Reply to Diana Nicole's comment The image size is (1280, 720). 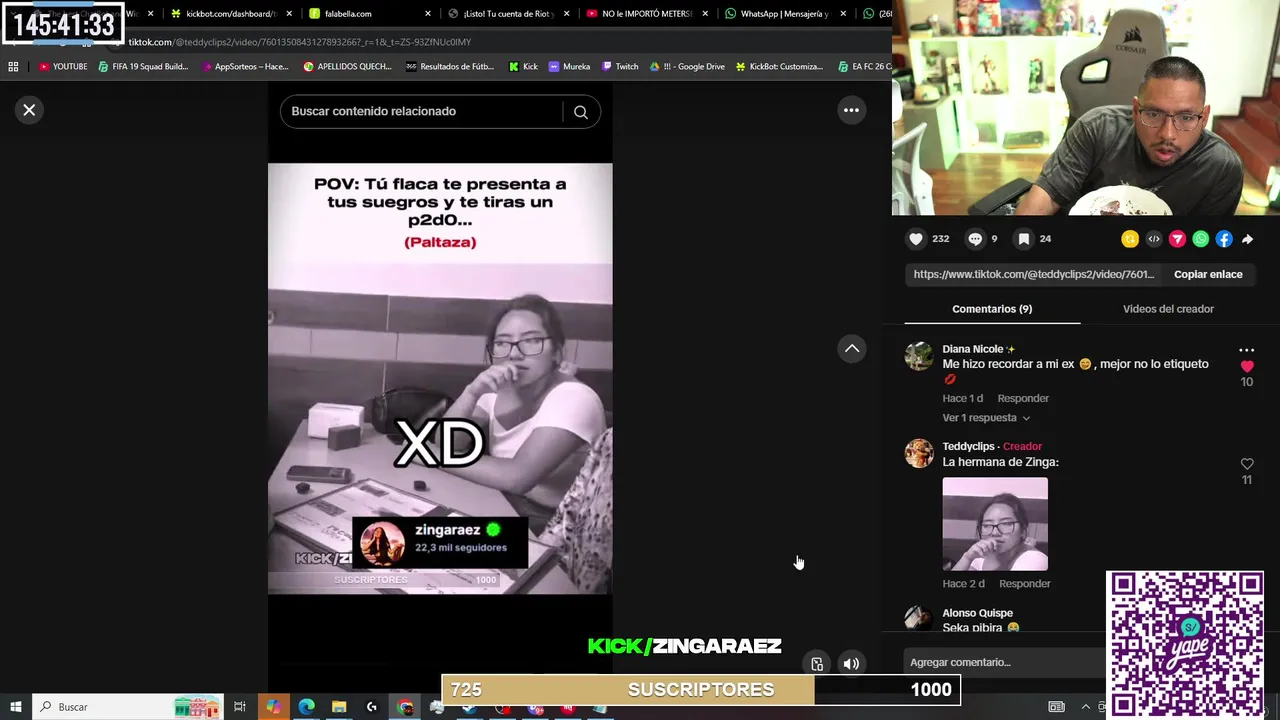click(x=1023, y=398)
